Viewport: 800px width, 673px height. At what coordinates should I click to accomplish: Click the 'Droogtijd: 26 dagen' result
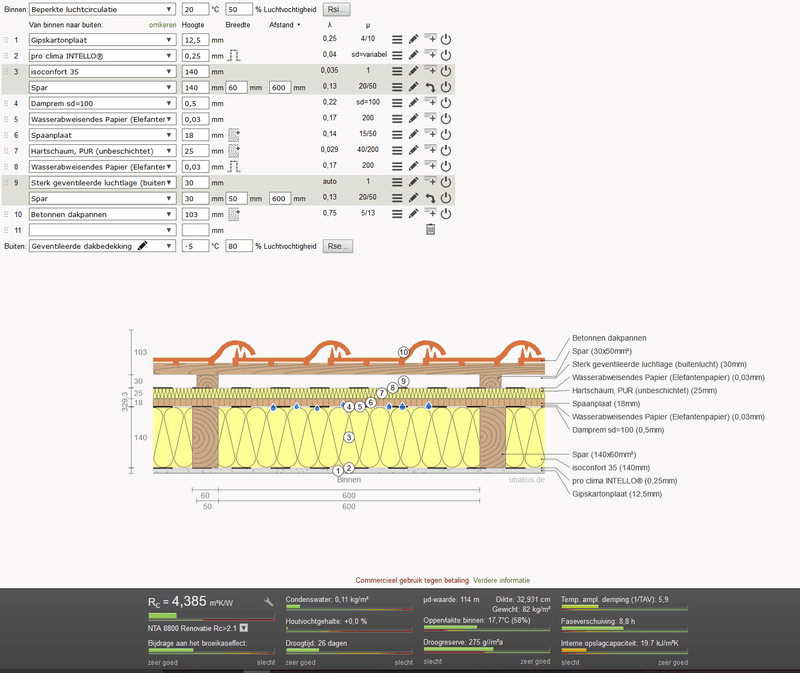316,643
